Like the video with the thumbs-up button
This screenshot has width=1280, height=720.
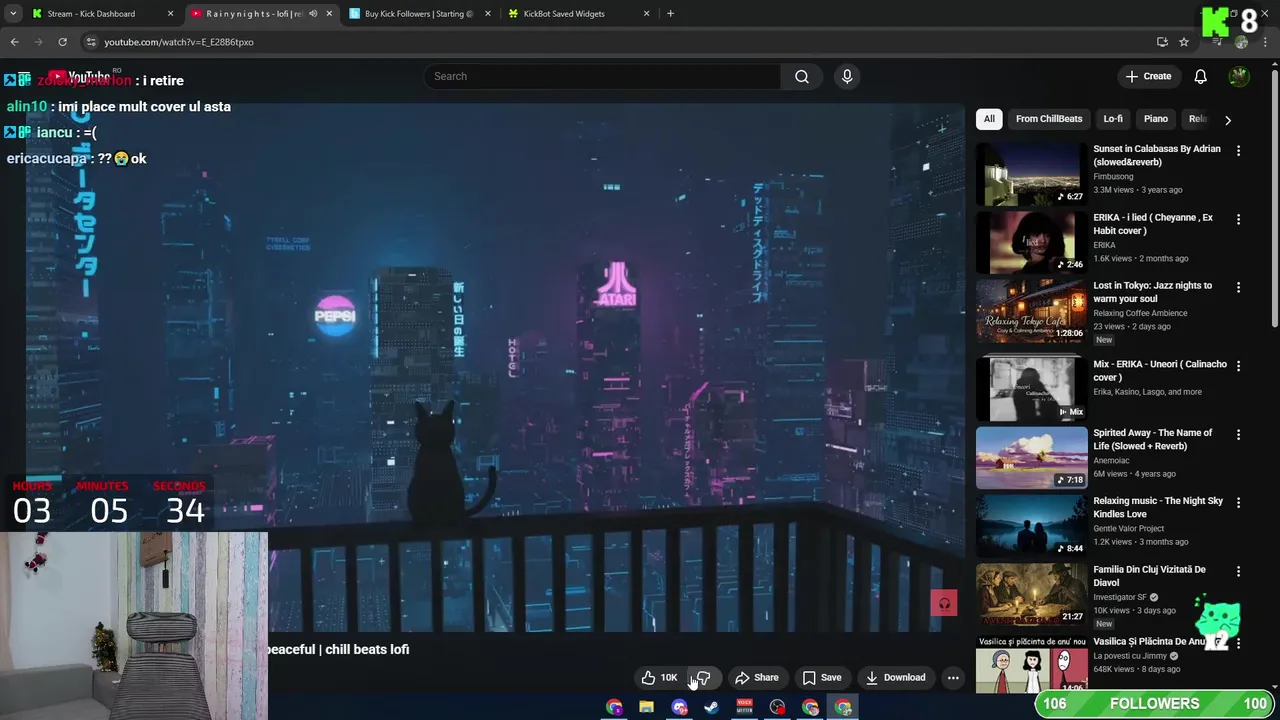[660, 678]
